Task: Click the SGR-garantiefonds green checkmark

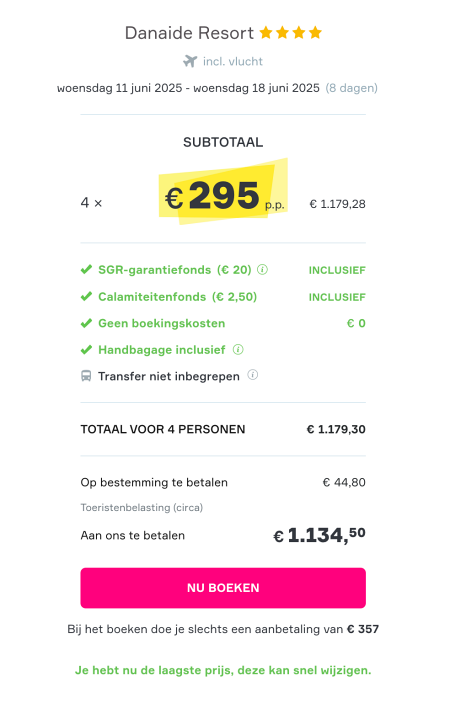Action: point(86,269)
